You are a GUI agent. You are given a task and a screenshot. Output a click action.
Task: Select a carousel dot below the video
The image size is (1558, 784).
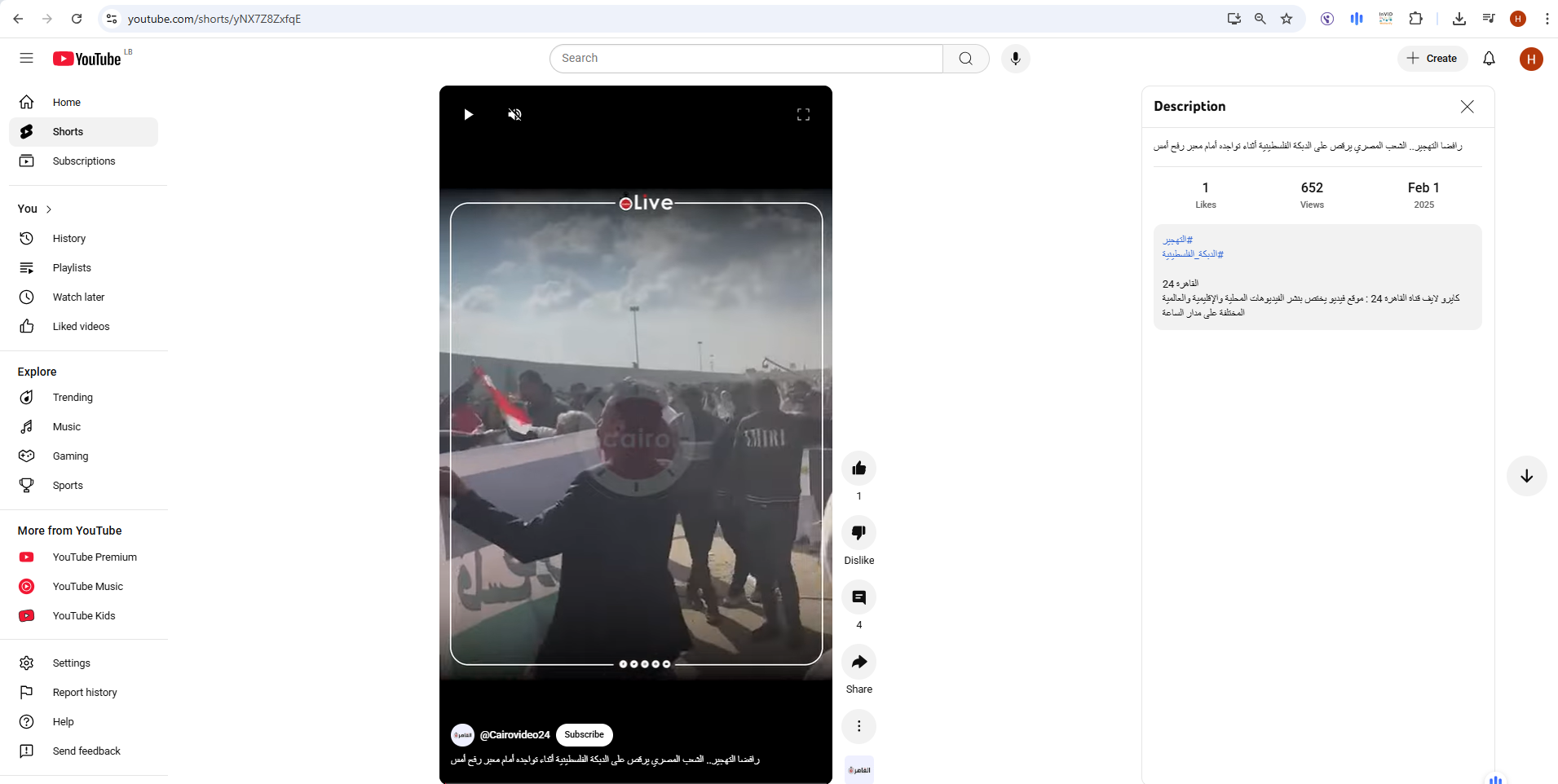point(644,663)
